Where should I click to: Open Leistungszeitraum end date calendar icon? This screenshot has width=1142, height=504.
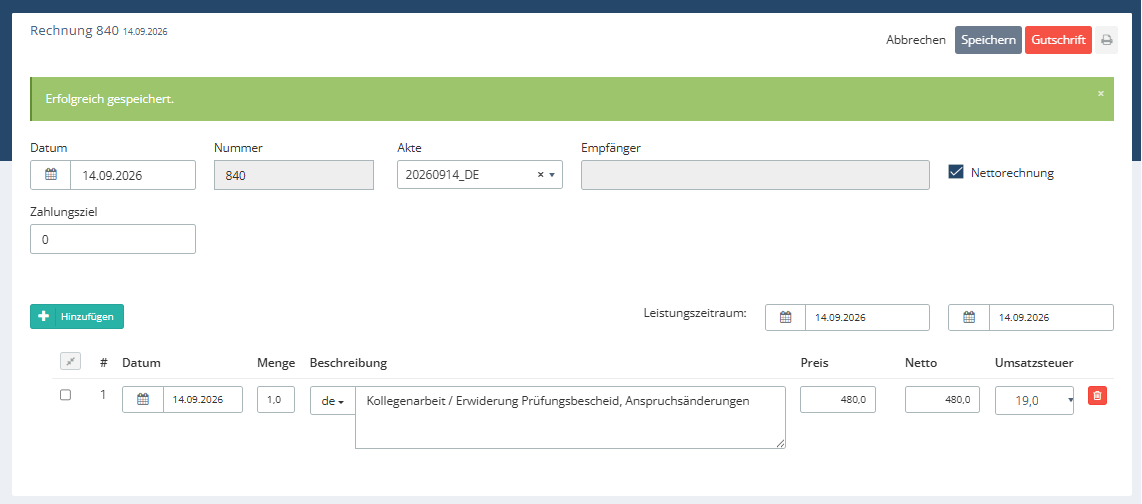tap(969, 318)
